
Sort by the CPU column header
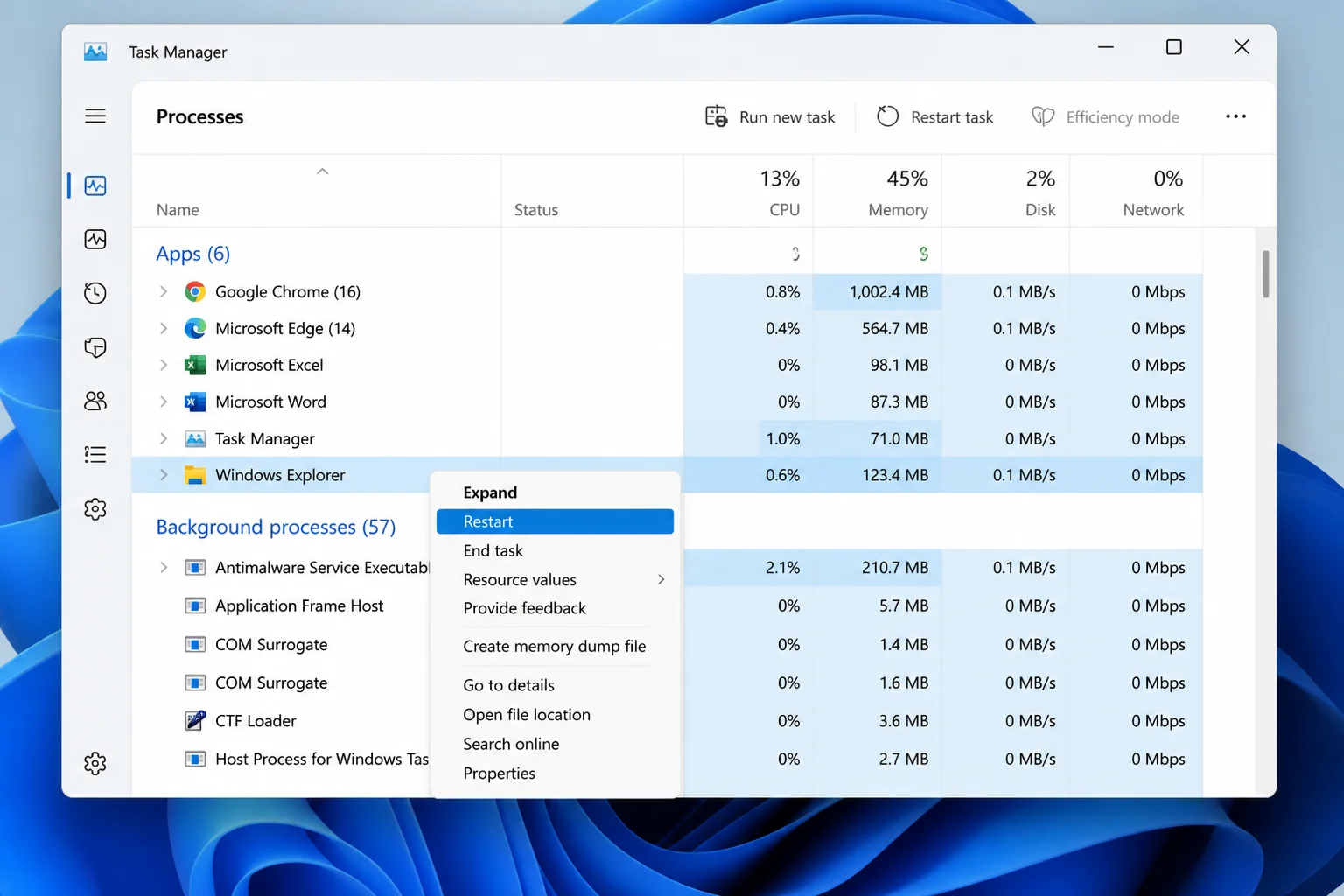click(x=748, y=192)
